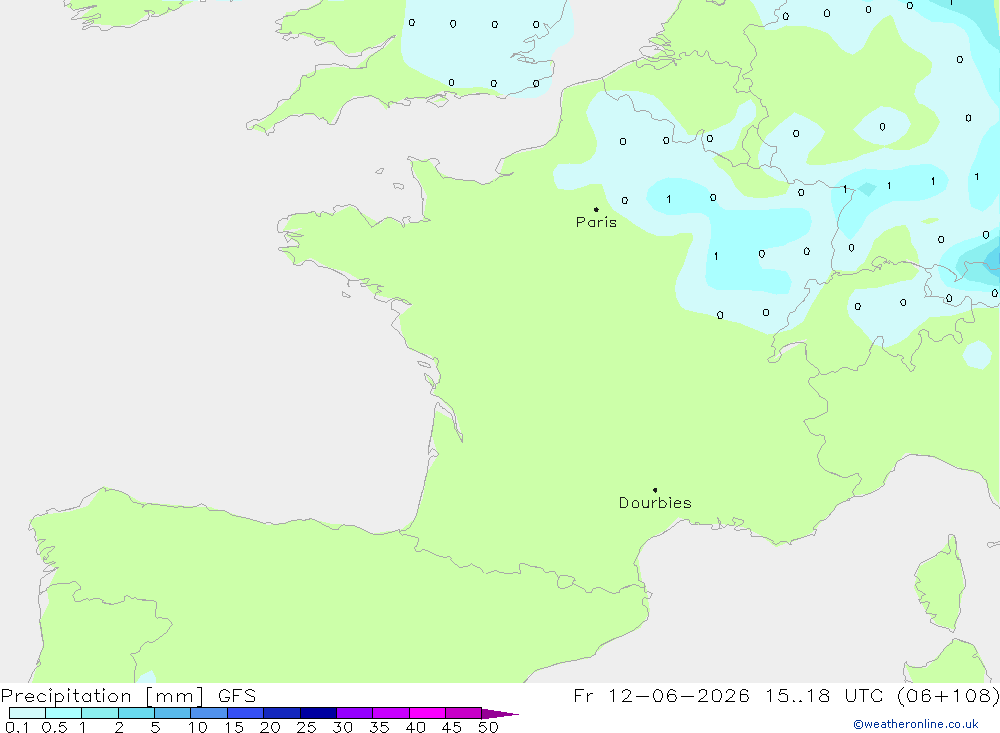The height and width of the screenshot is (733, 1000).
Task: Select the 30–35 mm legend swatch
Action: point(355,713)
